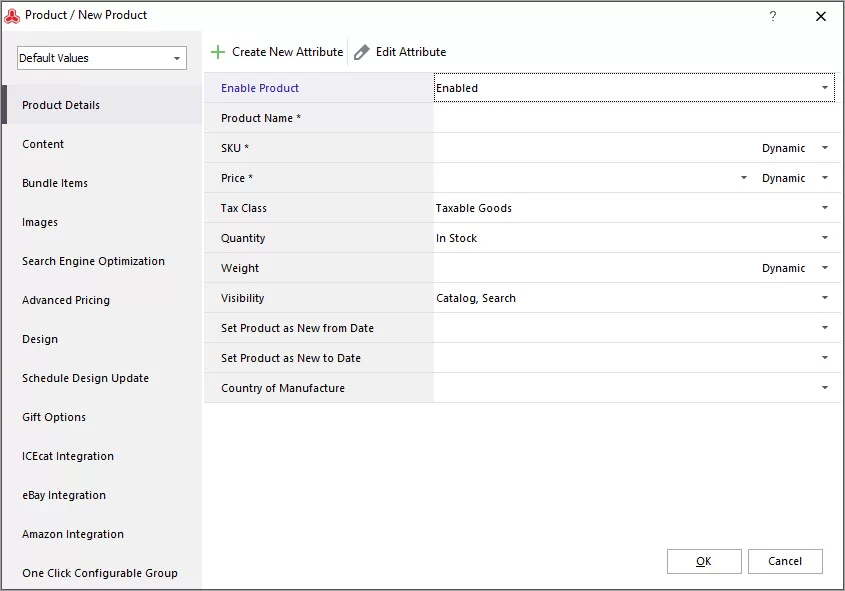Select One Click Configurable Group section
The image size is (845, 591).
tap(102, 573)
